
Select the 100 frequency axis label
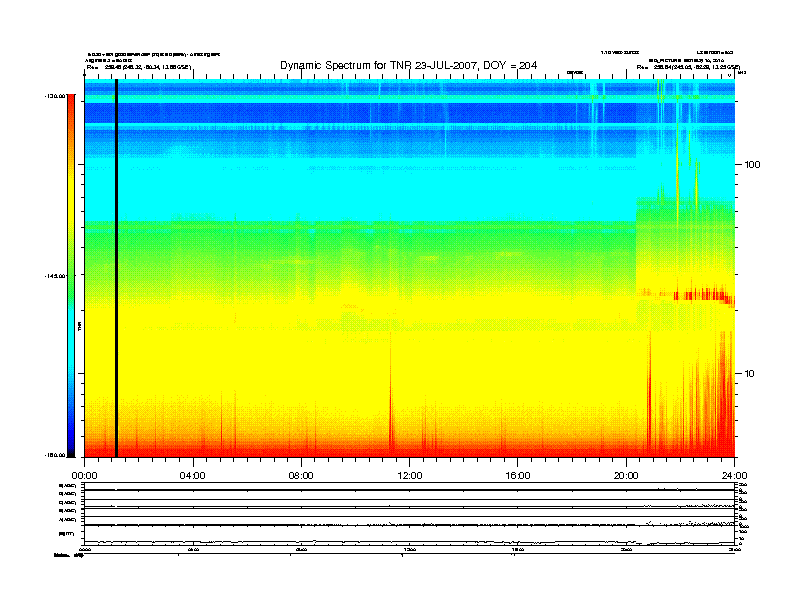point(752,165)
